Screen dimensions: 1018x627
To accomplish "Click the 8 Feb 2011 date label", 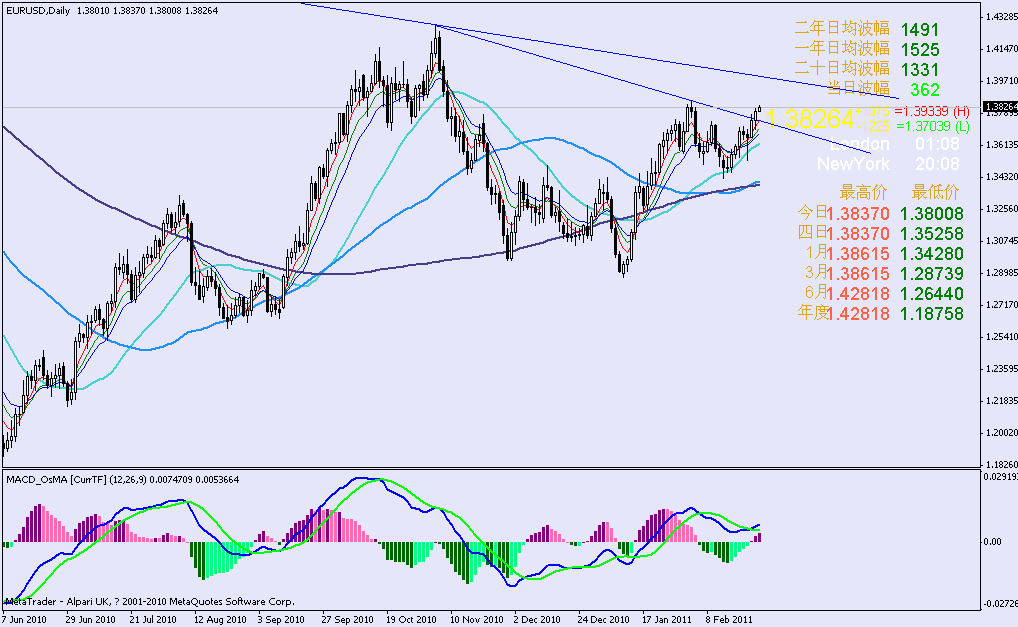I will pos(729,619).
